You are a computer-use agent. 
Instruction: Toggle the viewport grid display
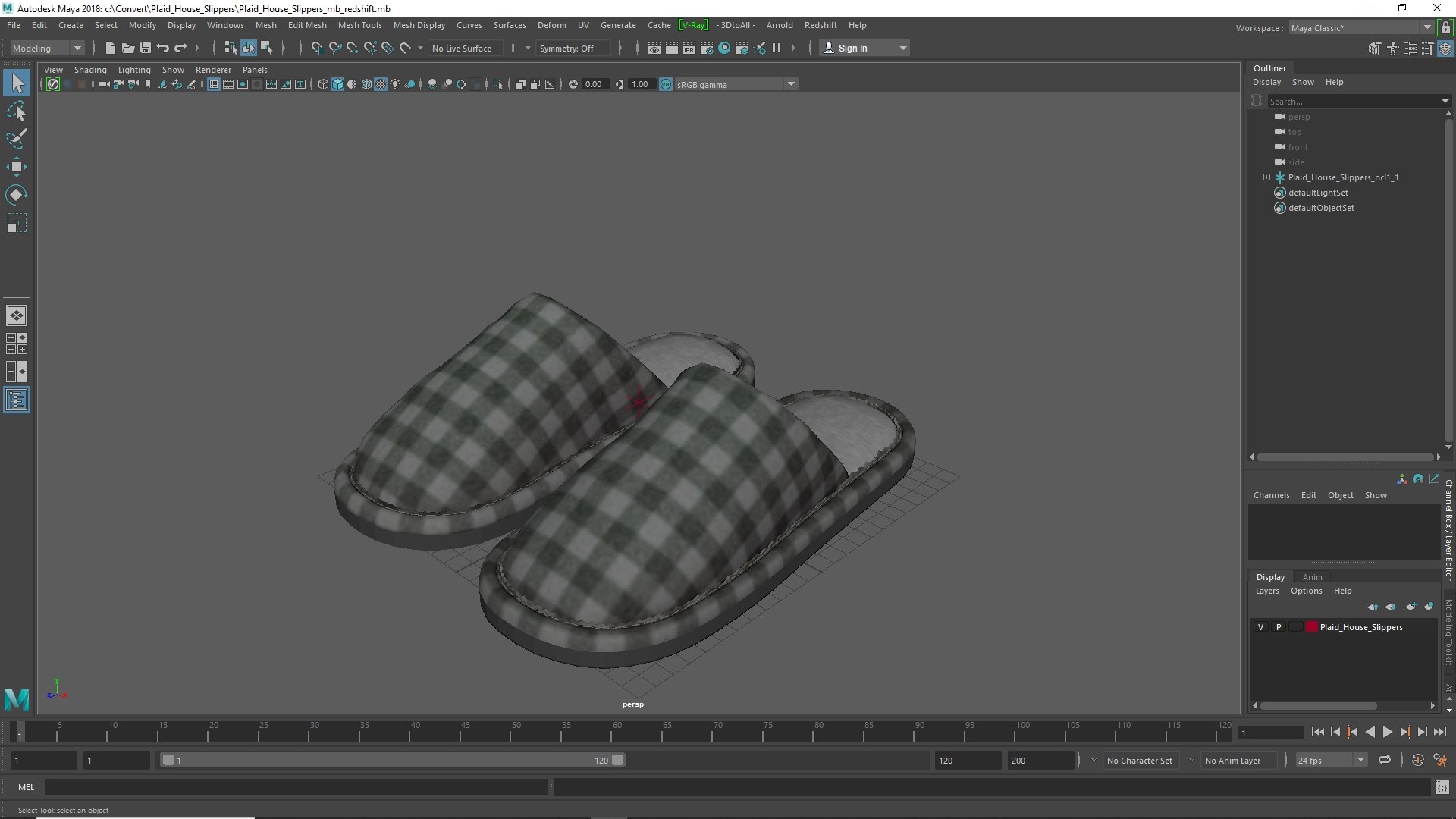[214, 84]
